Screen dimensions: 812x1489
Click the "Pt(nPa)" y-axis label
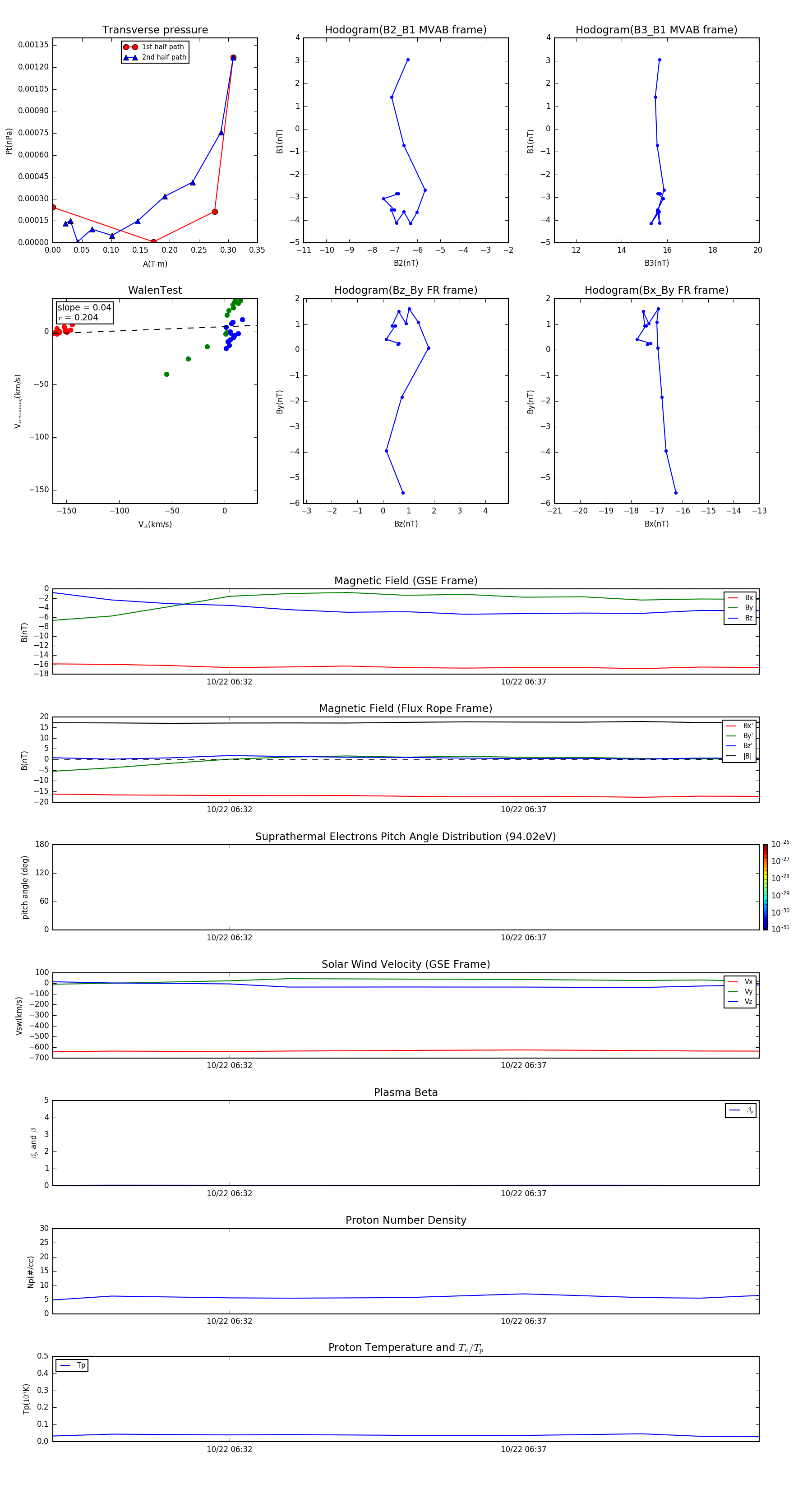tap(9, 141)
